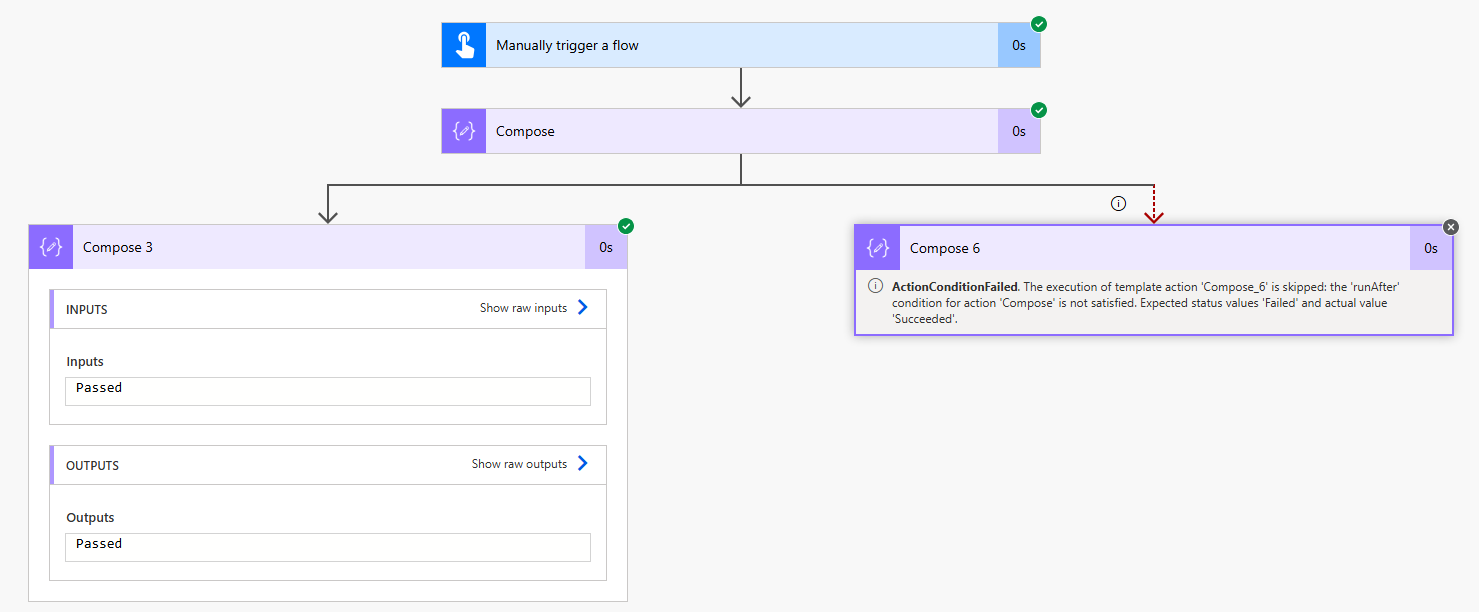The image size is (1479, 612).
Task: Expand Show raw outputs chevron
Action: coord(583,464)
